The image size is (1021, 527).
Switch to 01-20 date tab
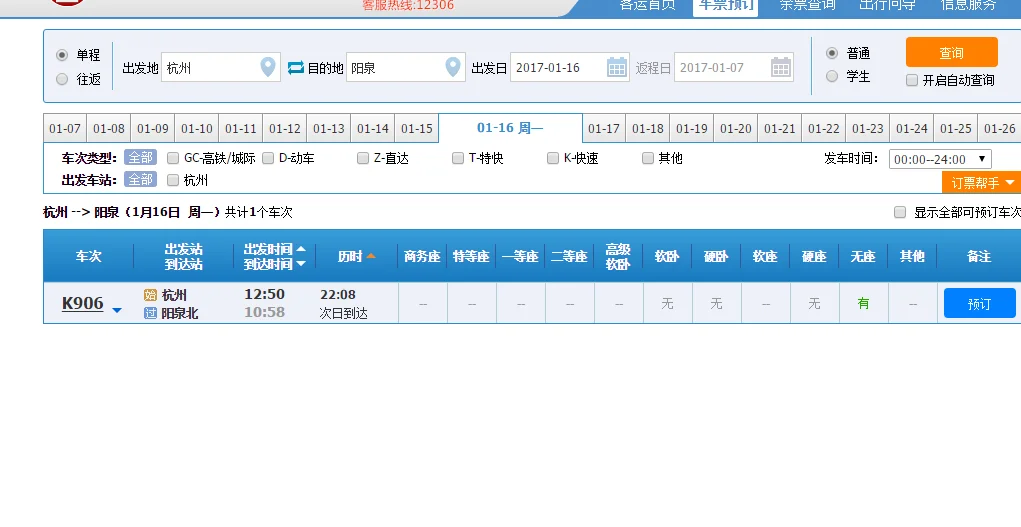736,128
